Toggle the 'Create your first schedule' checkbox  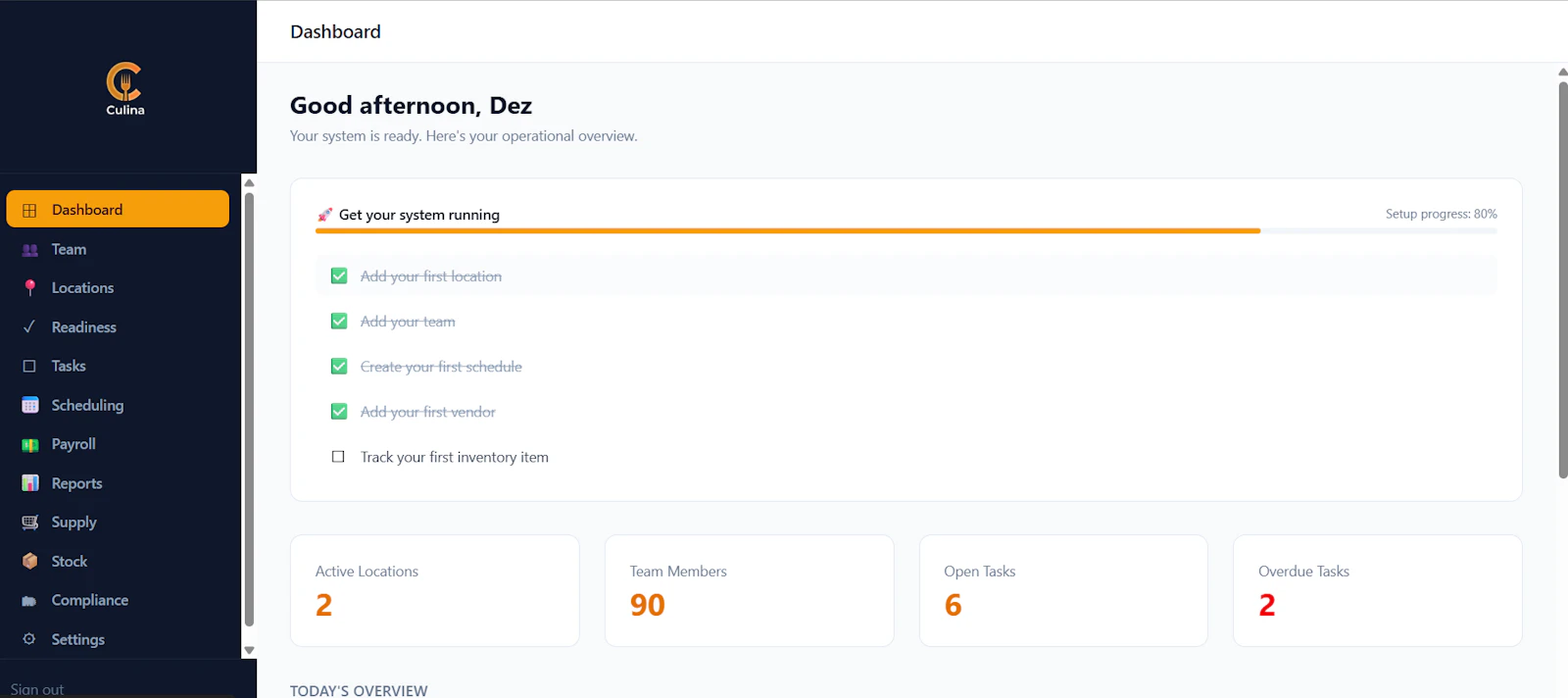pos(339,367)
